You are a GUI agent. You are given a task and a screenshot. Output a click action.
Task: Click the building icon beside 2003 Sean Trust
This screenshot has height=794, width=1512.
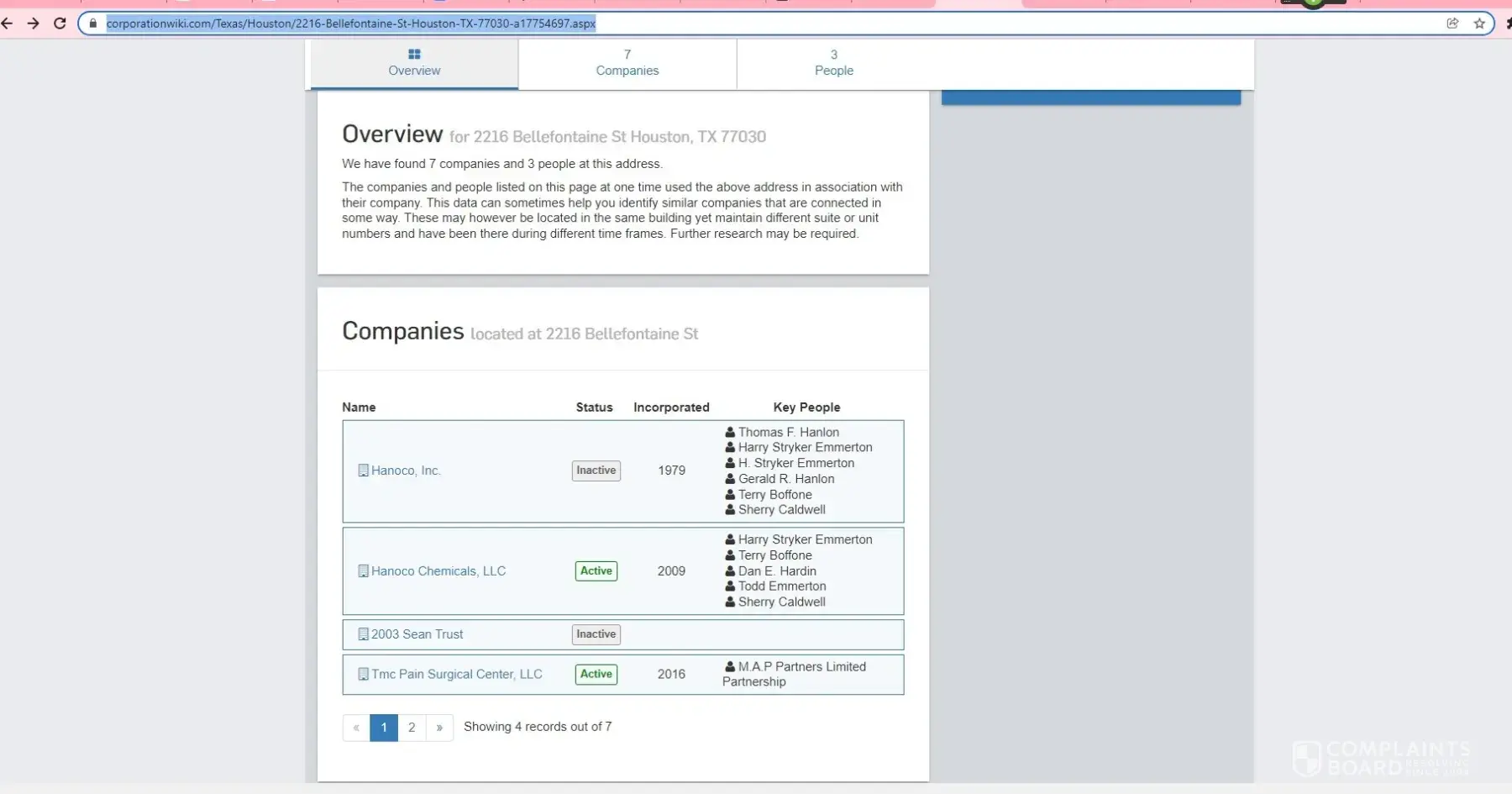(363, 634)
